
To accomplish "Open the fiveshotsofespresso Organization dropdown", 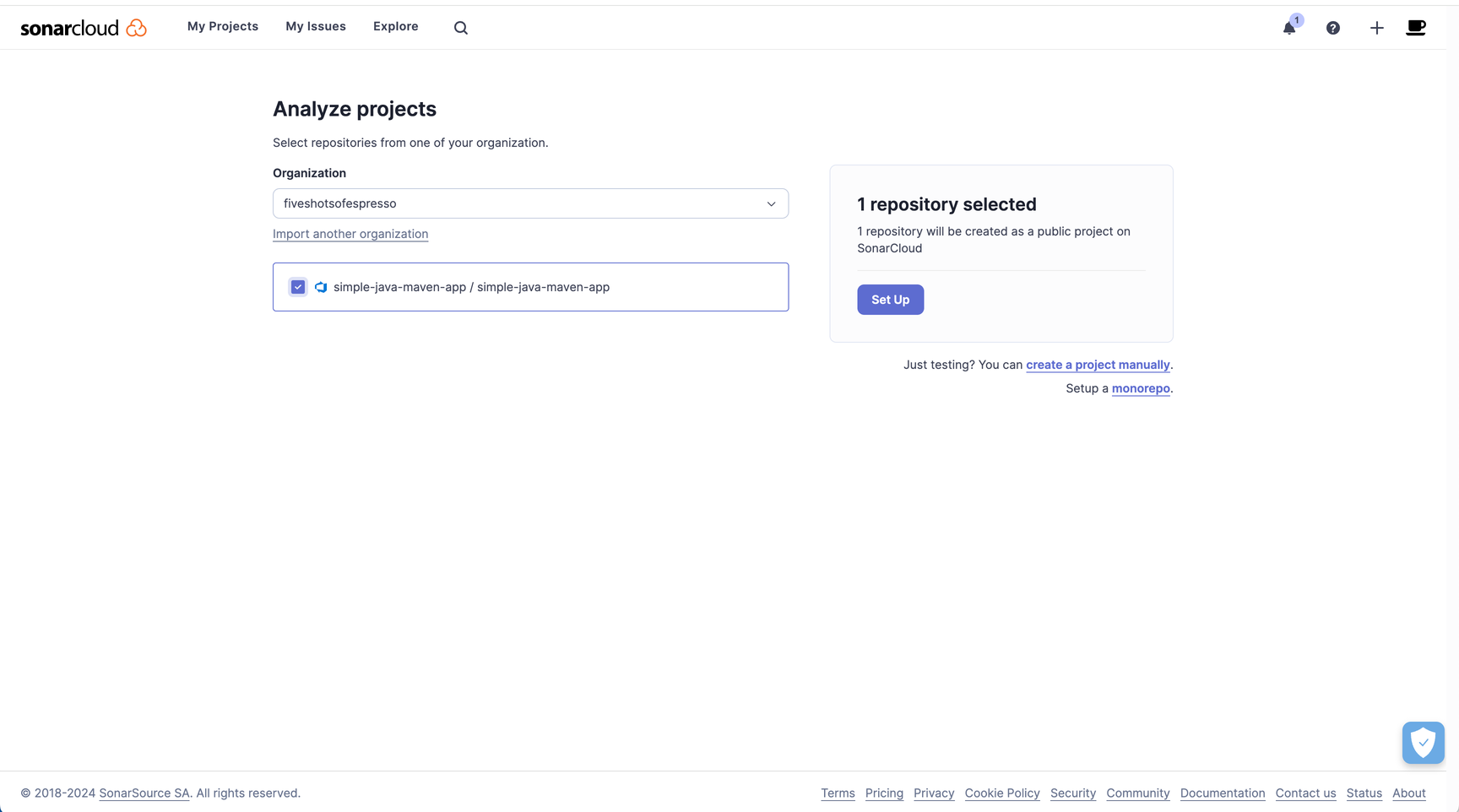I will 530,203.
